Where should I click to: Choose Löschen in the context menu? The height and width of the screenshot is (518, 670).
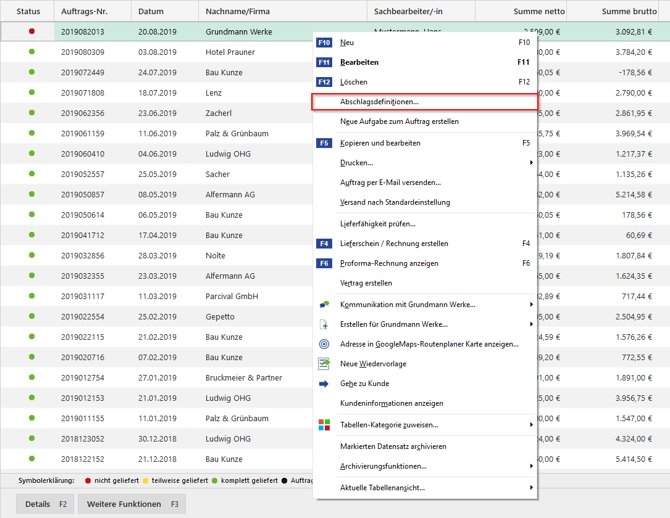(425, 82)
